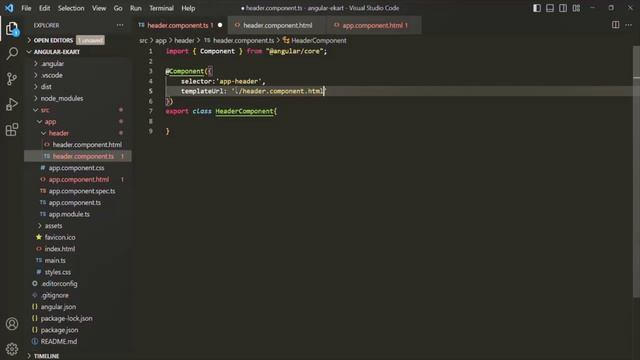Open app.module.ts file
This screenshot has height=360, width=640.
(x=69, y=214)
